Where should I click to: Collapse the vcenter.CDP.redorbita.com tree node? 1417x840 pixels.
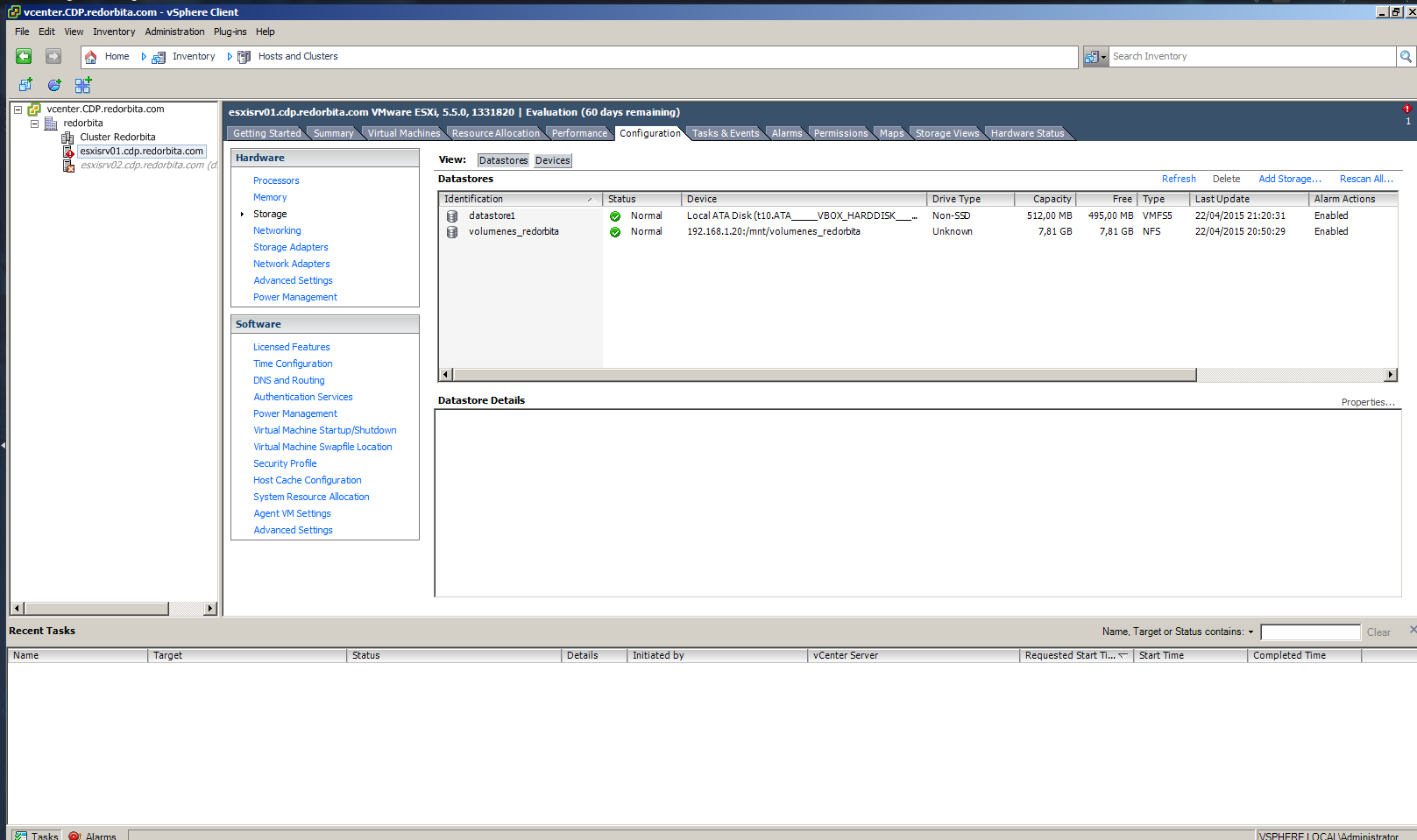pos(18,109)
